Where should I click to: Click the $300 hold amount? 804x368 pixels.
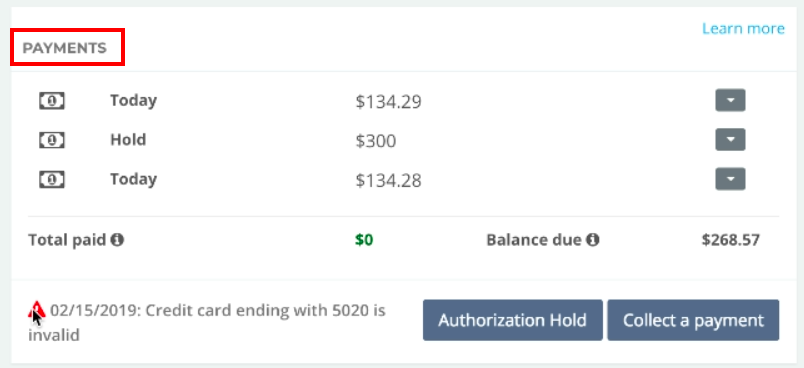pyautogui.click(x=376, y=140)
